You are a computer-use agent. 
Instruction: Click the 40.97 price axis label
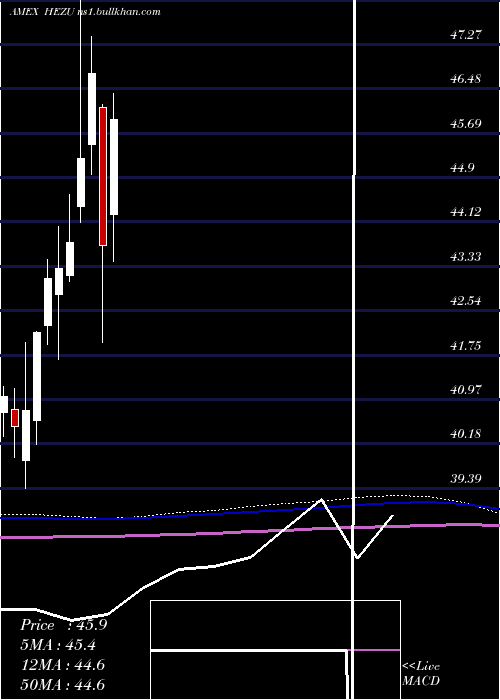(x=466, y=390)
